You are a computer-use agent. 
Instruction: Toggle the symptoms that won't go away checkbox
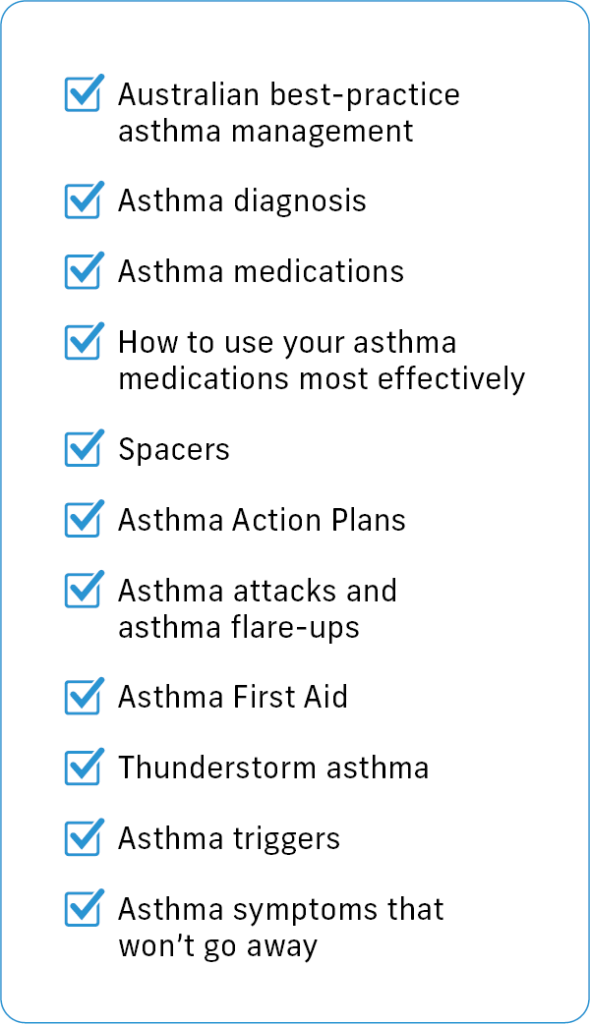coord(83,909)
